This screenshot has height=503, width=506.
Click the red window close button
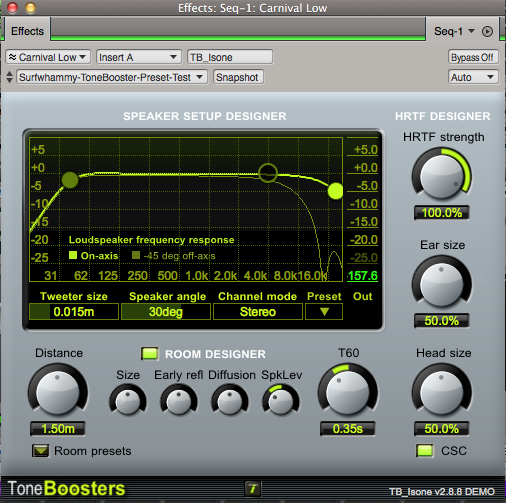[x=13, y=8]
